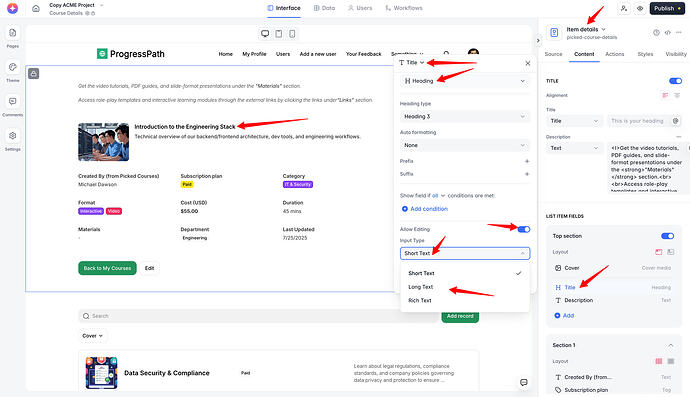This screenshot has height=397, width=690.
Task: Open the Comments sidebar icon
Action: click(12, 102)
